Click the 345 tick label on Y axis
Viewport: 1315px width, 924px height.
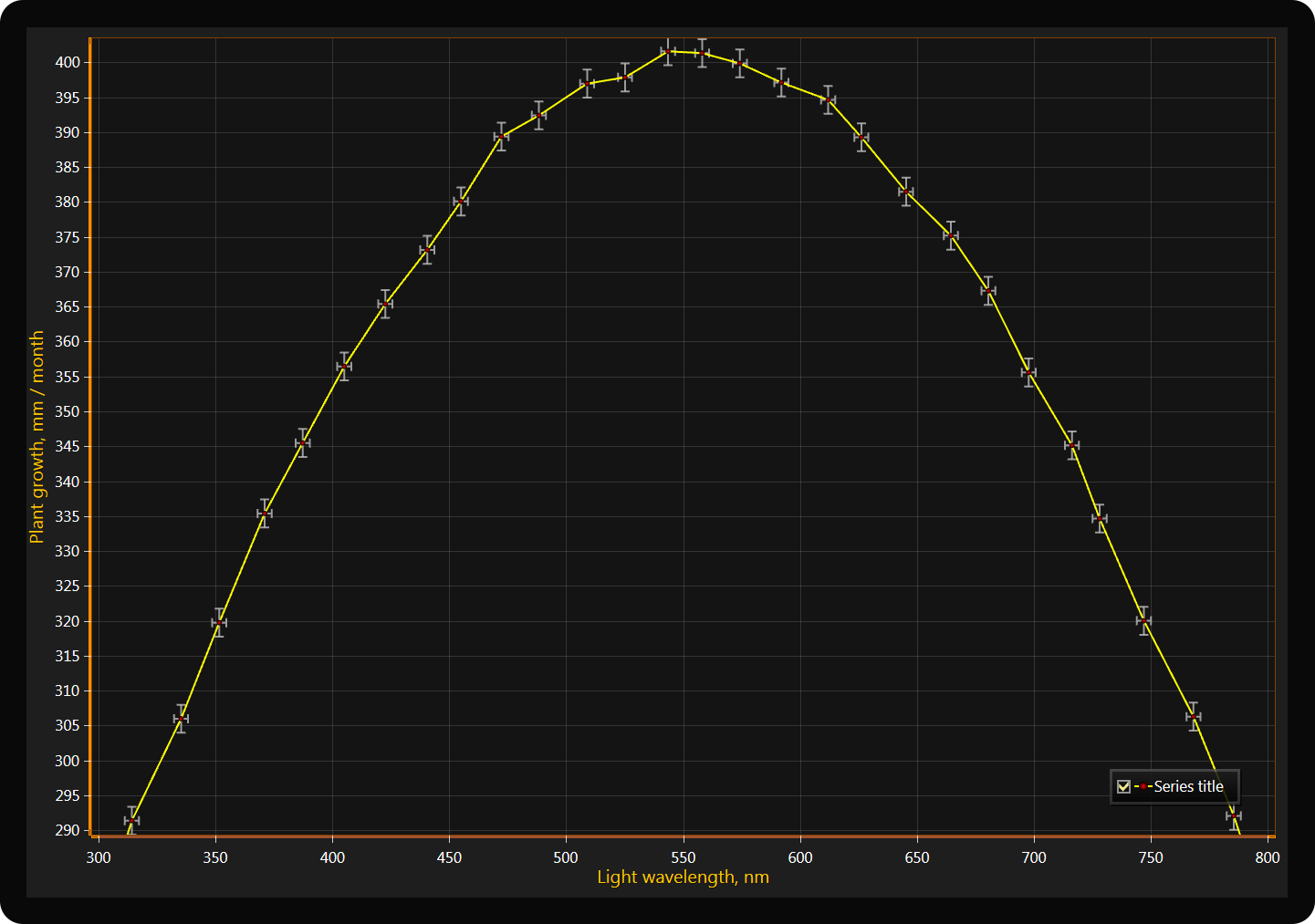68,447
